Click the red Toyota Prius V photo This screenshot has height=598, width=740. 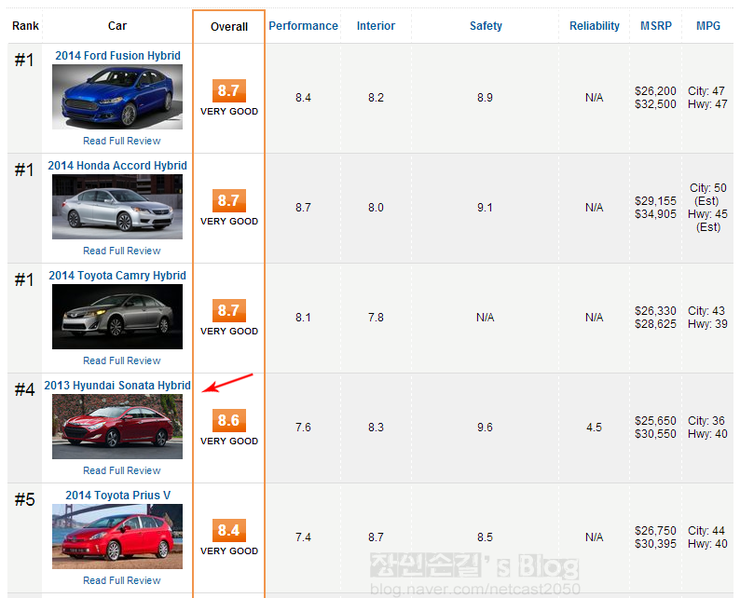coord(118,537)
